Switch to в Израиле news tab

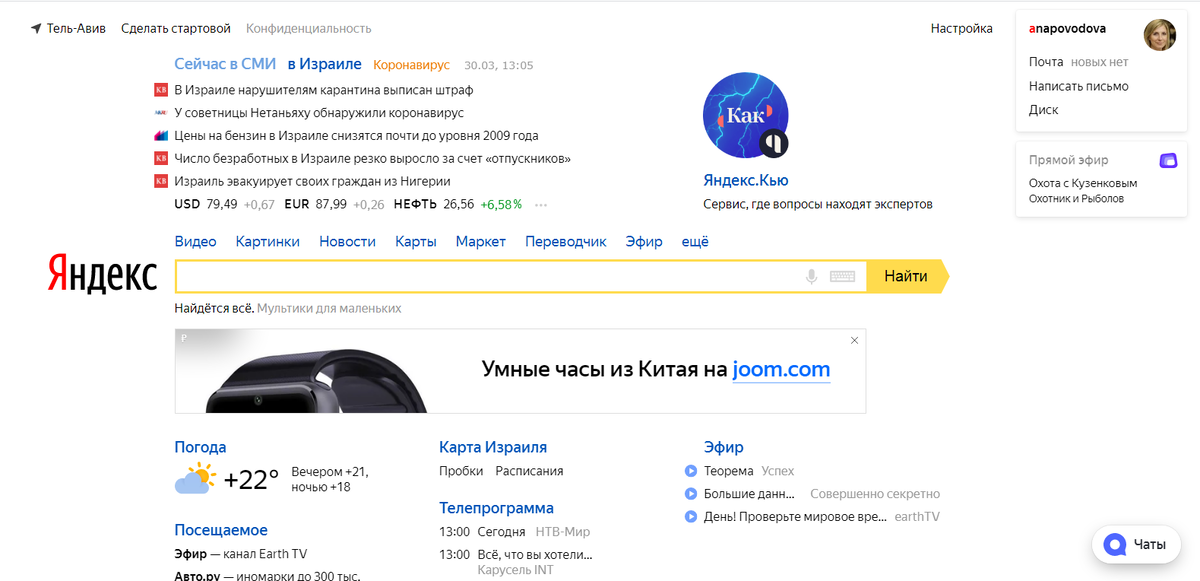tap(324, 64)
